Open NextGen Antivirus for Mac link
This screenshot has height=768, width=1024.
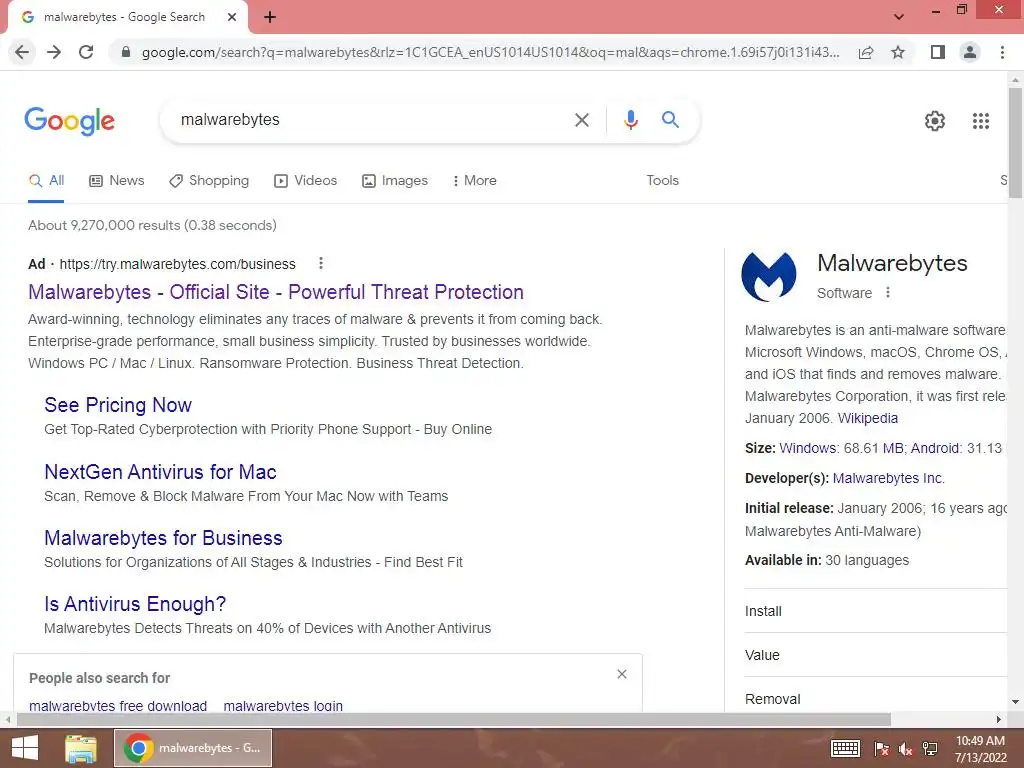point(160,472)
